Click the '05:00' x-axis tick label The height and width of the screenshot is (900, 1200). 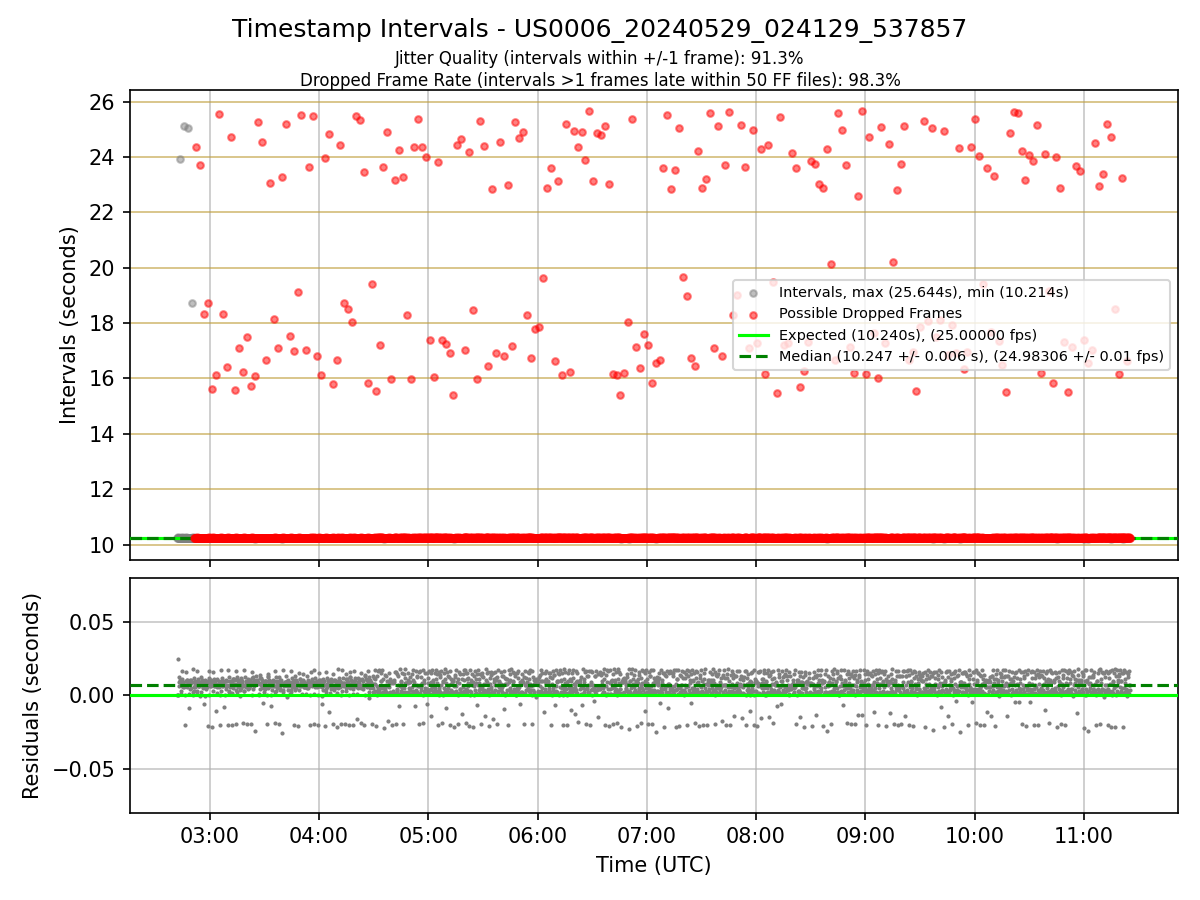point(428,834)
